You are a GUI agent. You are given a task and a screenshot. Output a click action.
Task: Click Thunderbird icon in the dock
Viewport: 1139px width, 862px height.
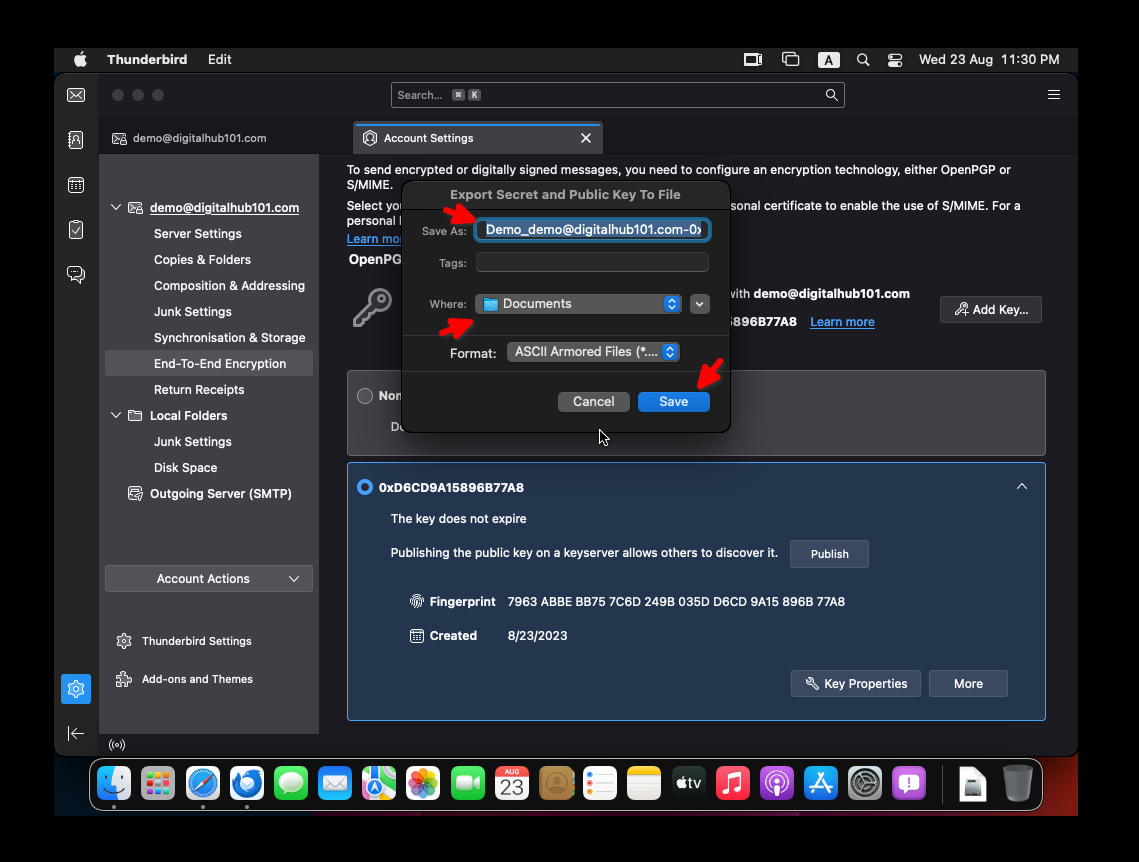click(x=247, y=784)
